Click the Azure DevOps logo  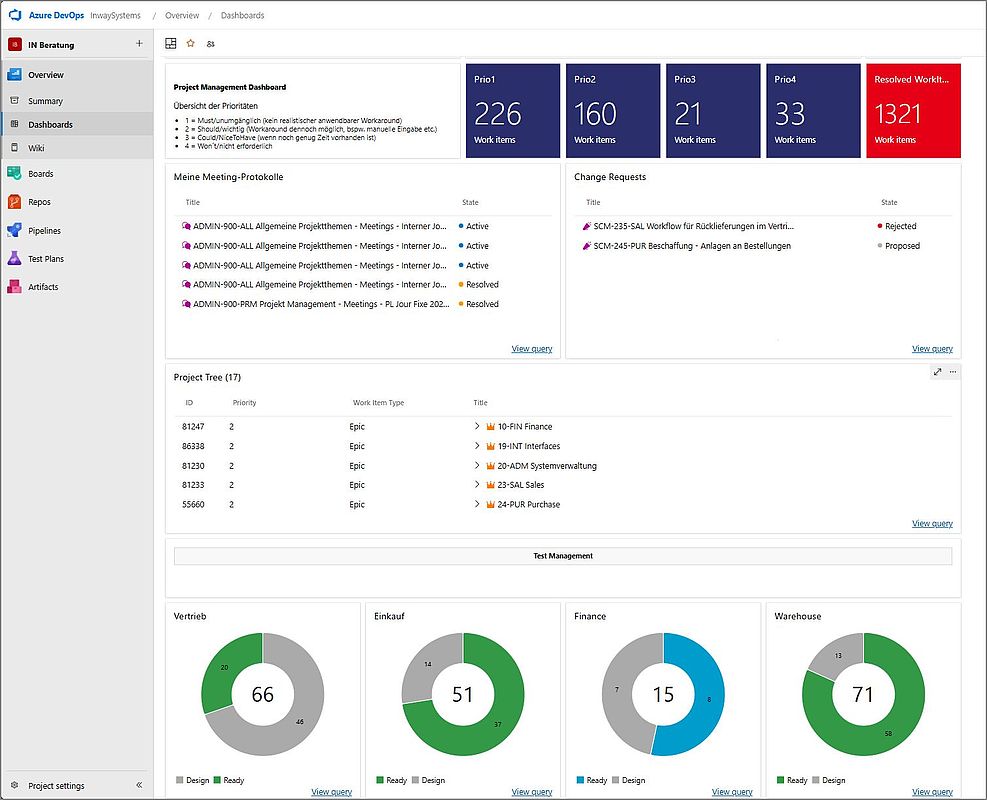(x=15, y=15)
